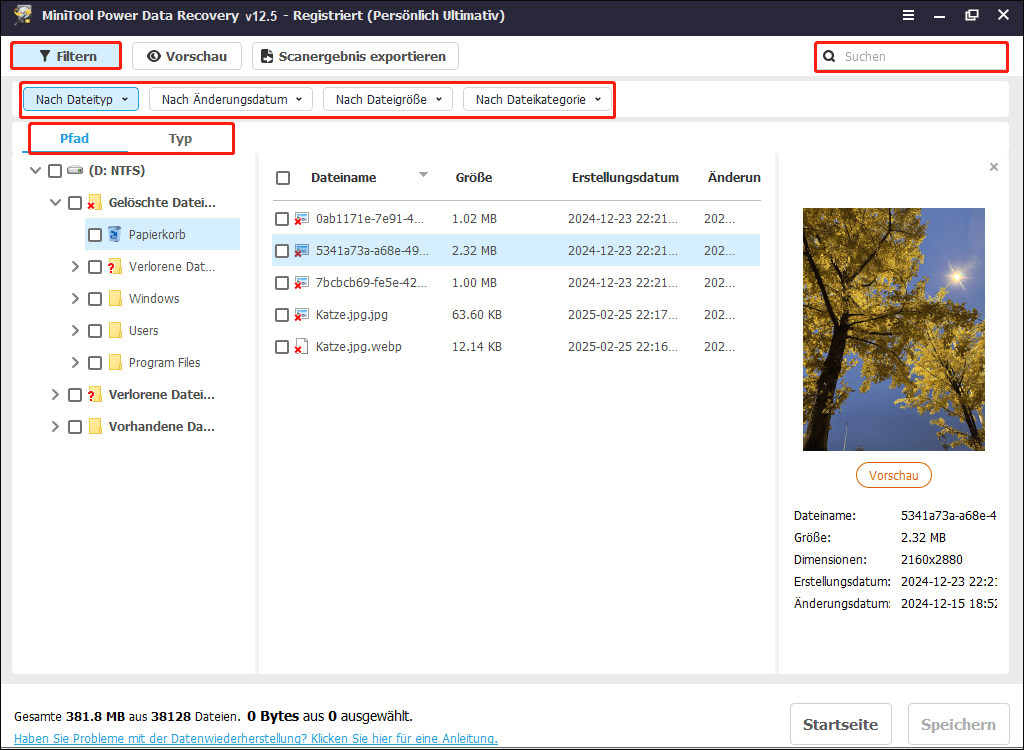Tick the Users folder checkbox
Viewport: 1024px width, 750px height.
click(95, 331)
